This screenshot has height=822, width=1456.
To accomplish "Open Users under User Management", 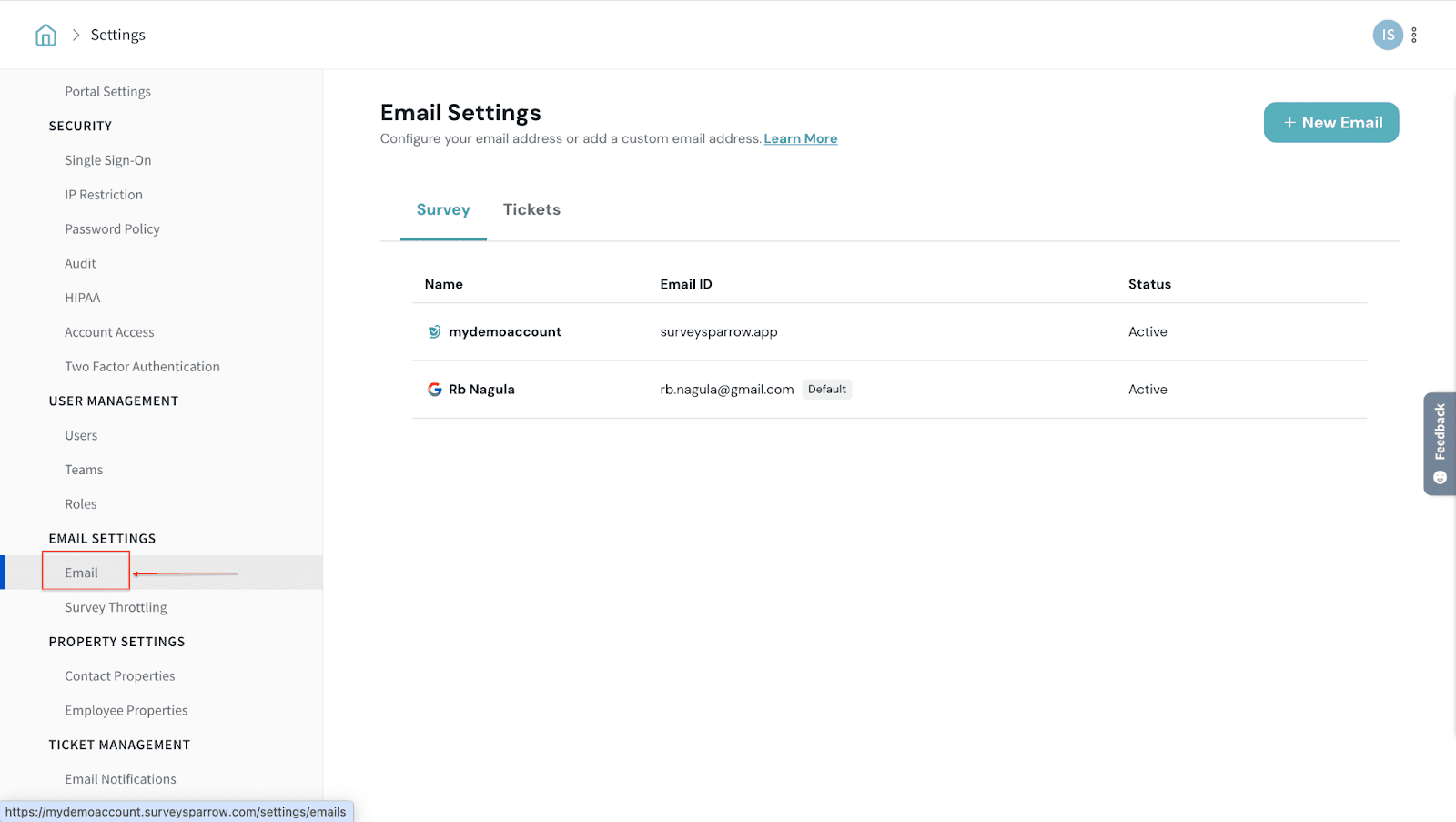I will [81, 436].
